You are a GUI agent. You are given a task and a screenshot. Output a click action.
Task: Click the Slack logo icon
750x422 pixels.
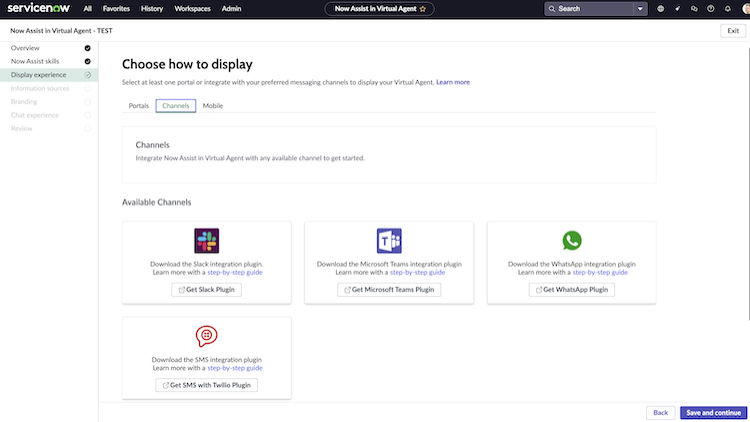(x=207, y=241)
